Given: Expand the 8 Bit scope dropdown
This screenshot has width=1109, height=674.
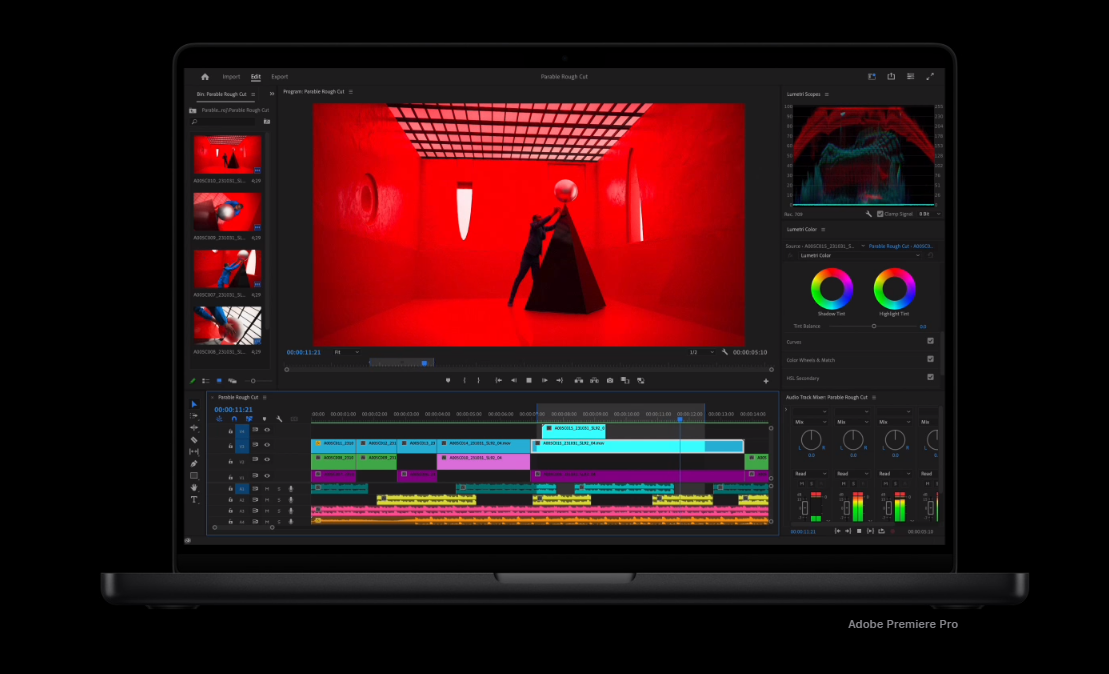Looking at the screenshot, I should [x=929, y=214].
